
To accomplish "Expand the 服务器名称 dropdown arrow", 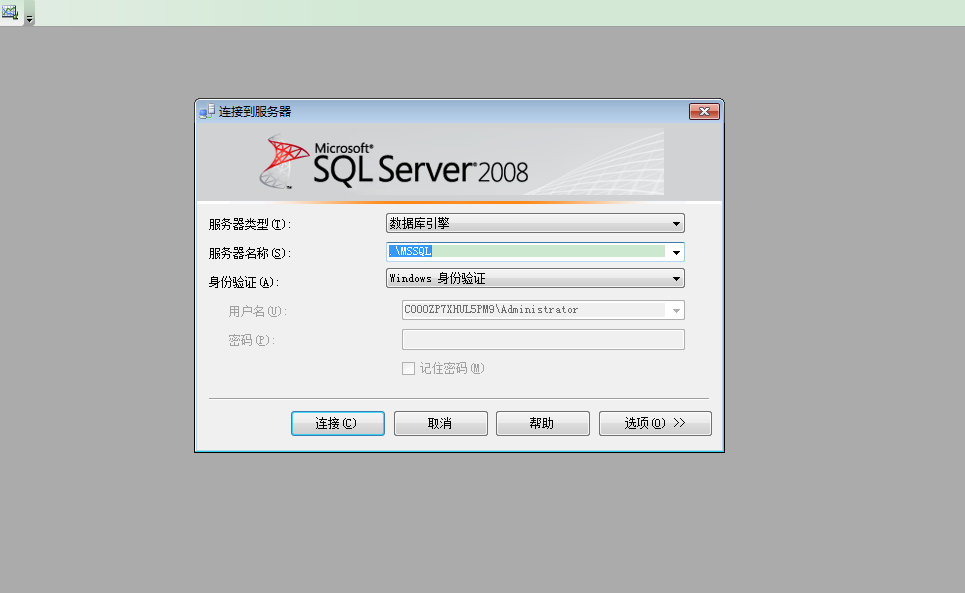I will (676, 252).
